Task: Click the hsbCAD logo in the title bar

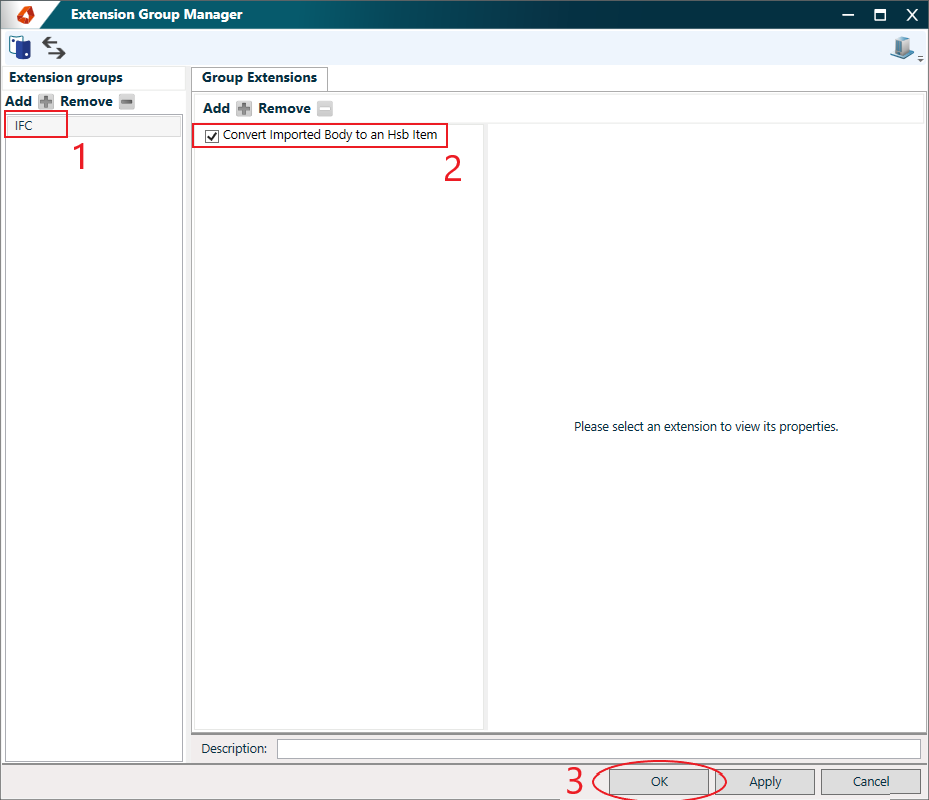Action: click(x=26, y=14)
